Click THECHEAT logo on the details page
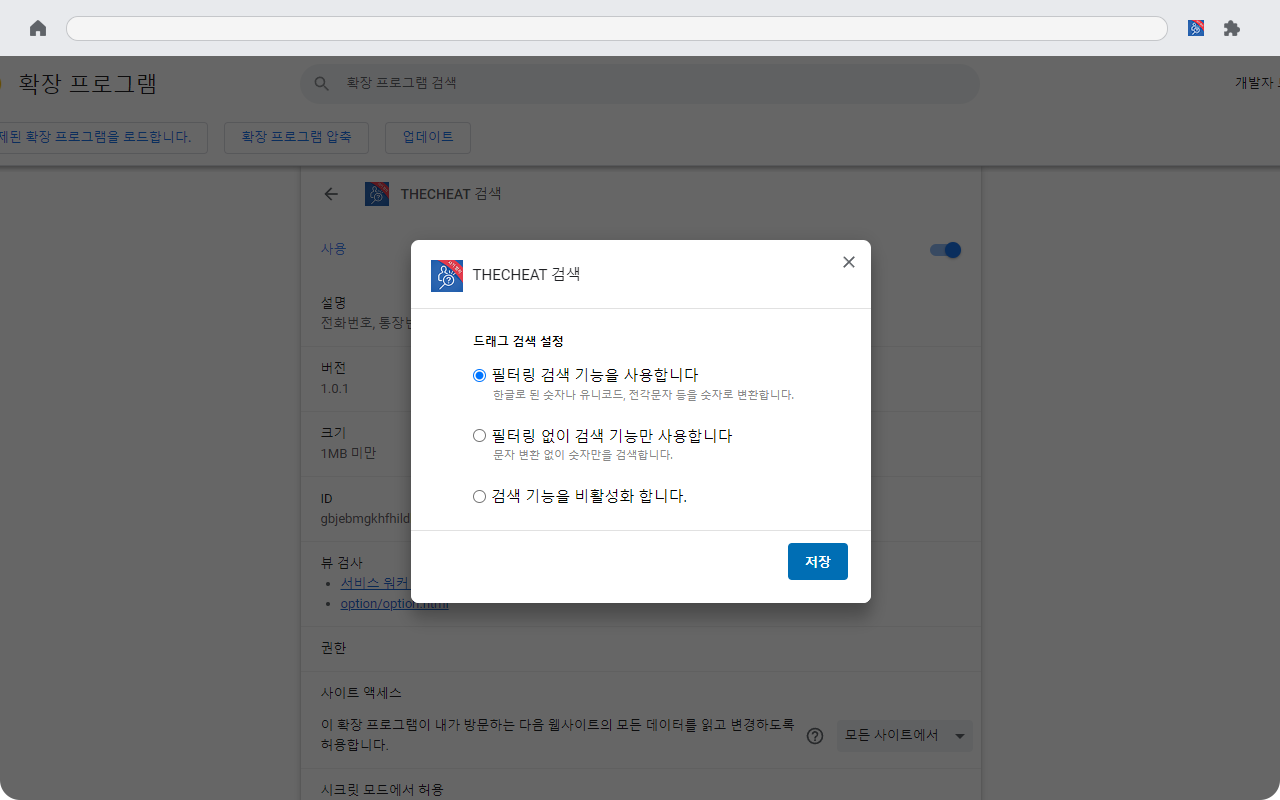This screenshot has height=800, width=1280. [x=377, y=194]
